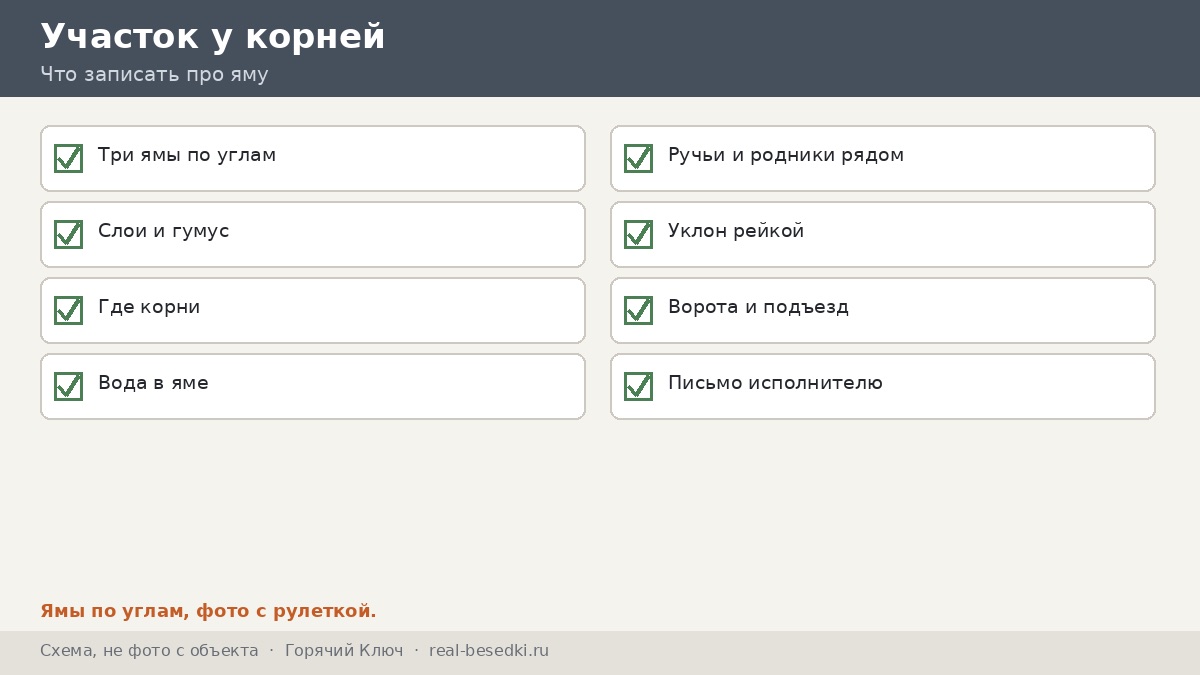Click the «Письмо исполнителю» item label

click(775, 383)
